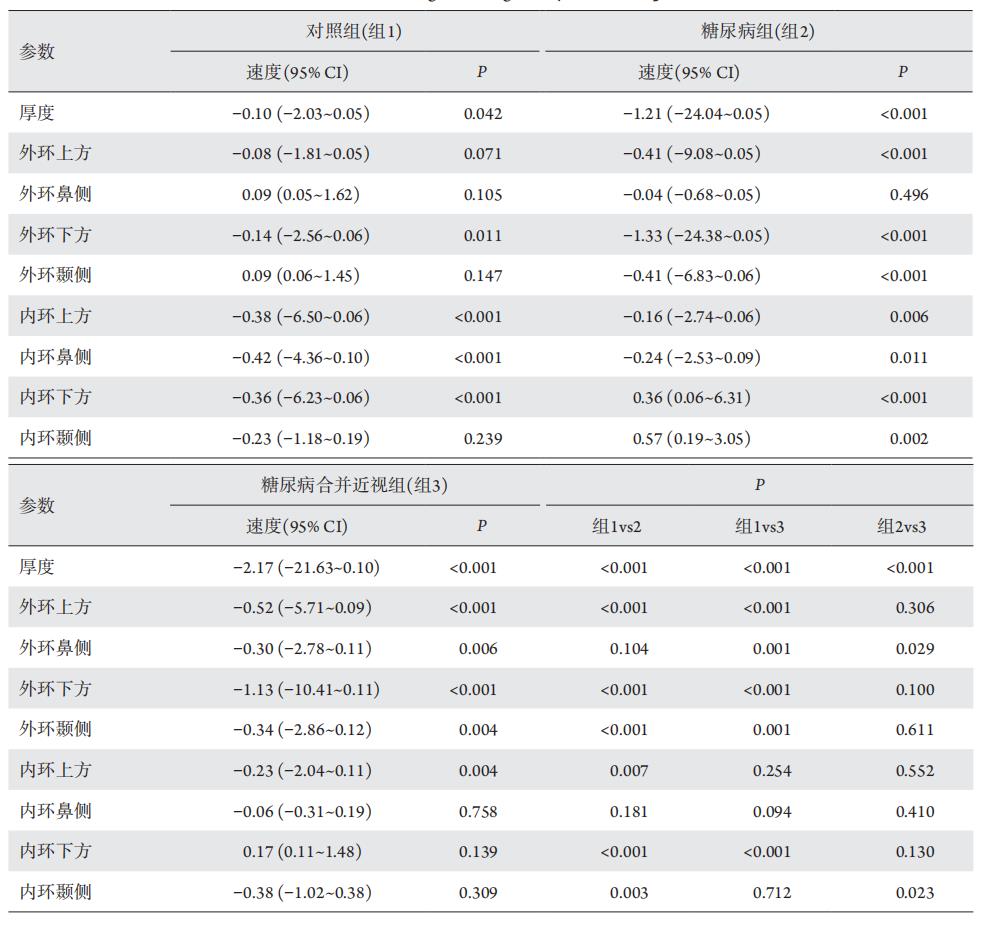Viewport: 981px width, 930px height.
Task: Click the cell −1.33 (−24.38~0.05)
Action: pos(695,236)
